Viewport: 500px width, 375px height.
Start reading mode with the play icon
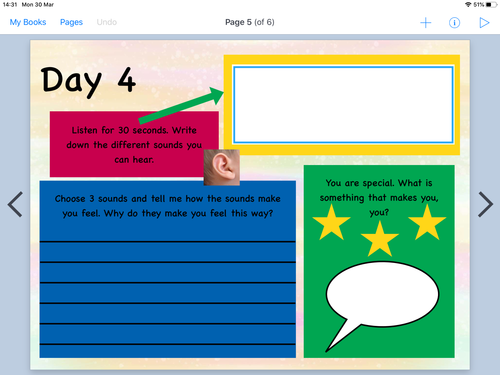484,23
